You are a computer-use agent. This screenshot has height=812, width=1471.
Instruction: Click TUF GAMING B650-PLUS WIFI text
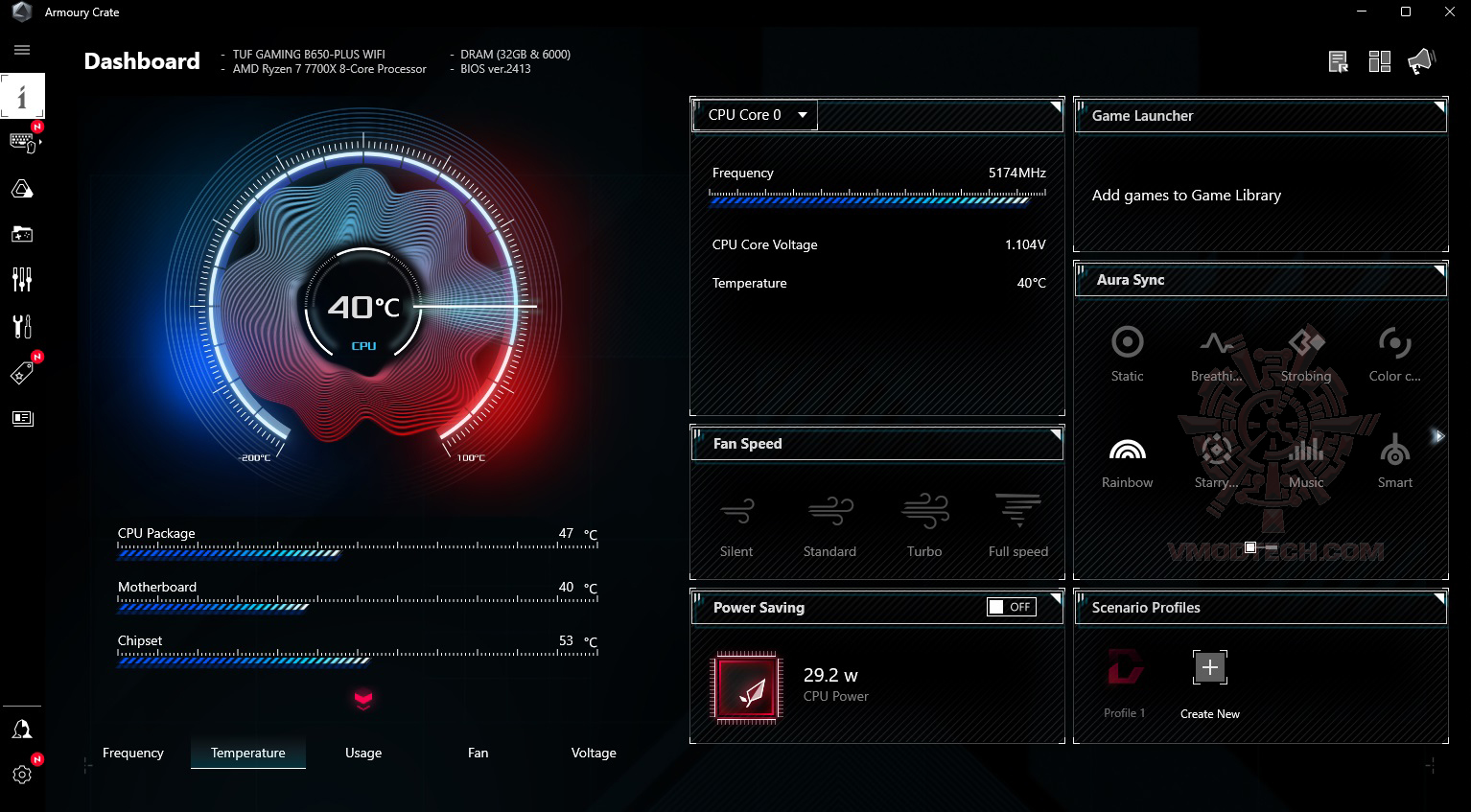tap(309, 55)
